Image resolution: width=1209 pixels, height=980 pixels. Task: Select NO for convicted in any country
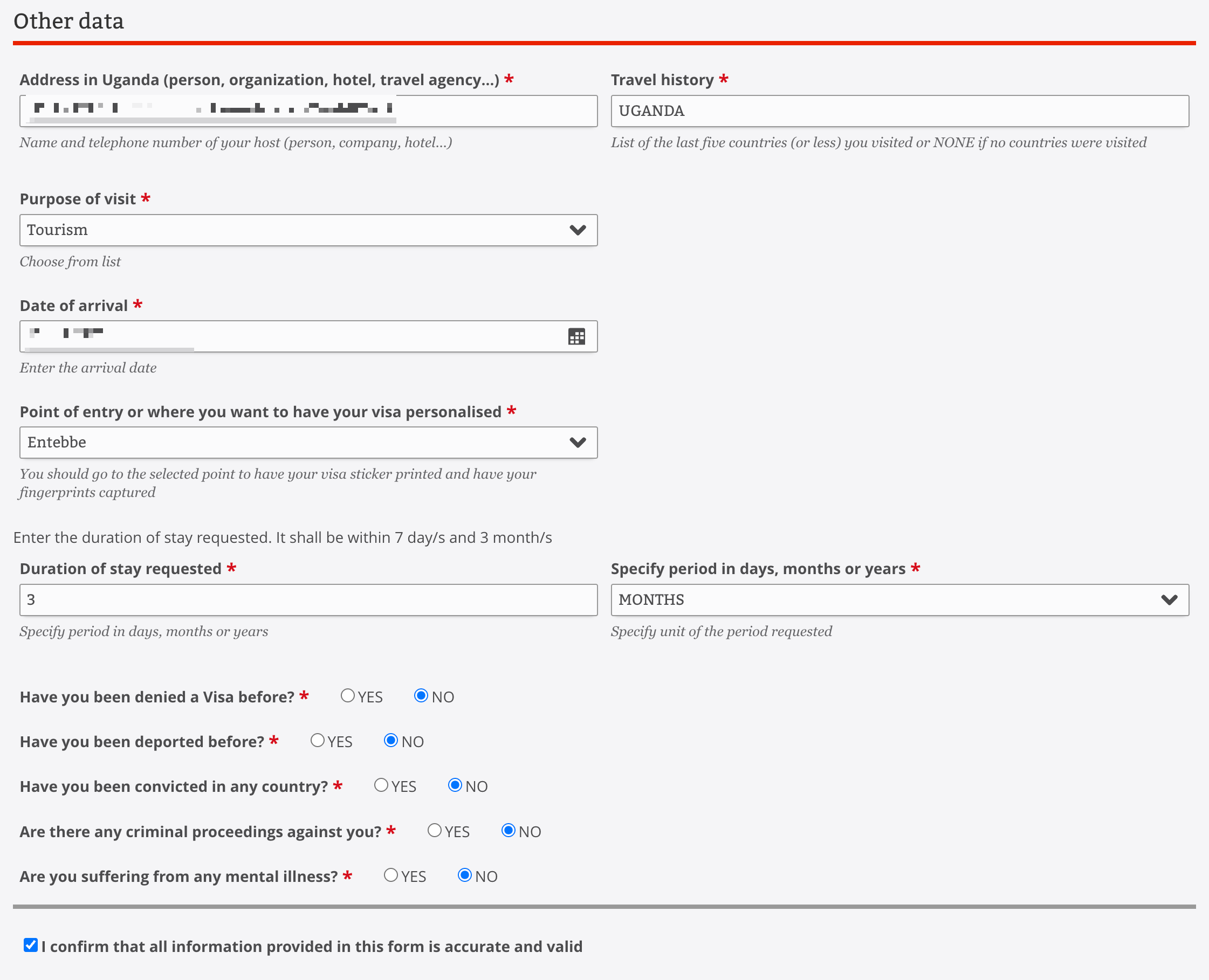[455, 785]
